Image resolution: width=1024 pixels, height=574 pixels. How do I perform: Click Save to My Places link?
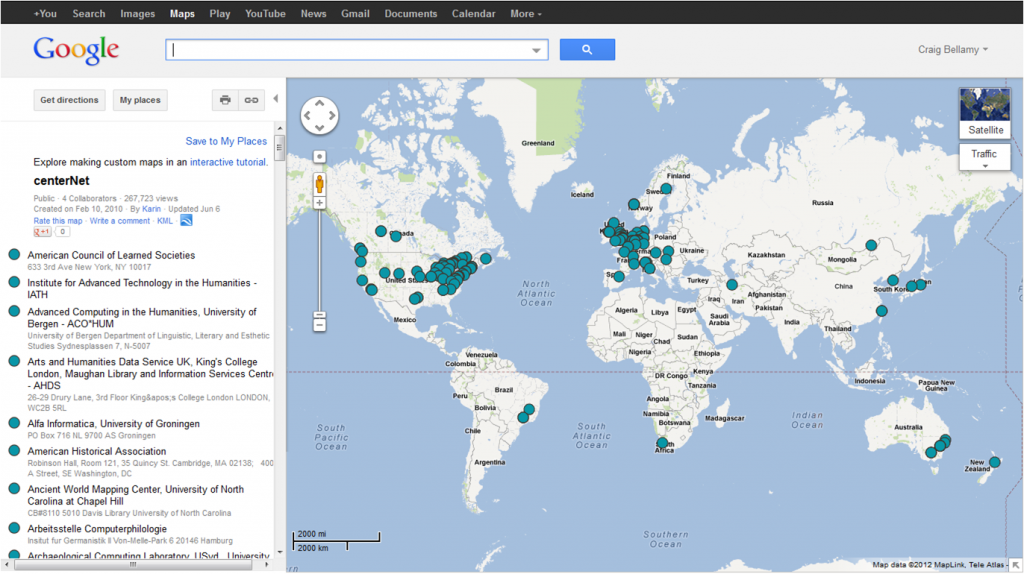click(x=226, y=141)
